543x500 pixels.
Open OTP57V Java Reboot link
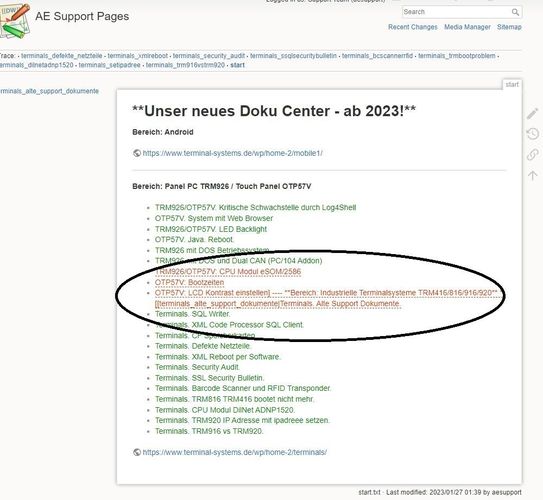(194, 239)
